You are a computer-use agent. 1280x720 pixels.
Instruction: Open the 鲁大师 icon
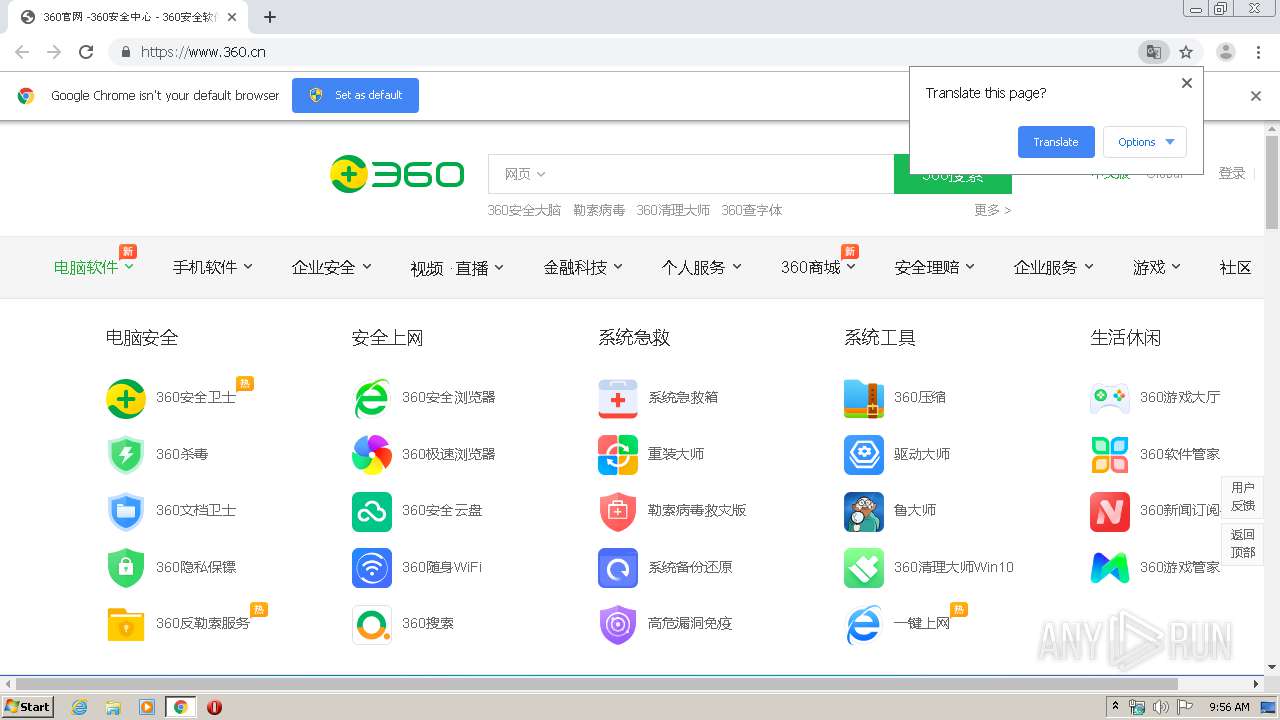pos(864,511)
